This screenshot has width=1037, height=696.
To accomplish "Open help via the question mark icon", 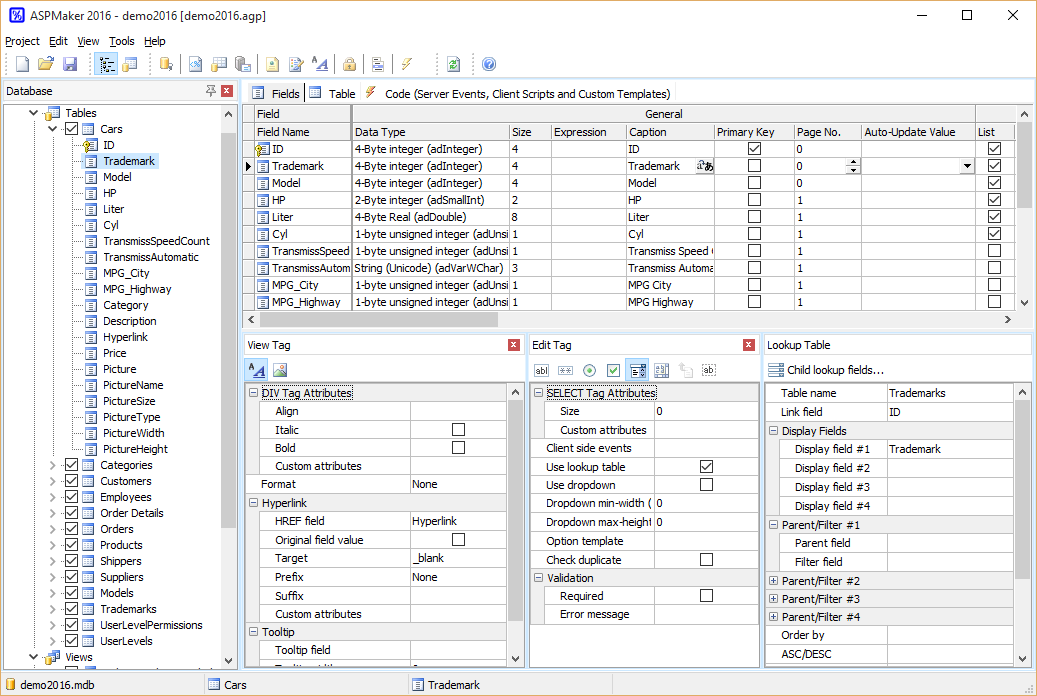I will (x=489, y=64).
